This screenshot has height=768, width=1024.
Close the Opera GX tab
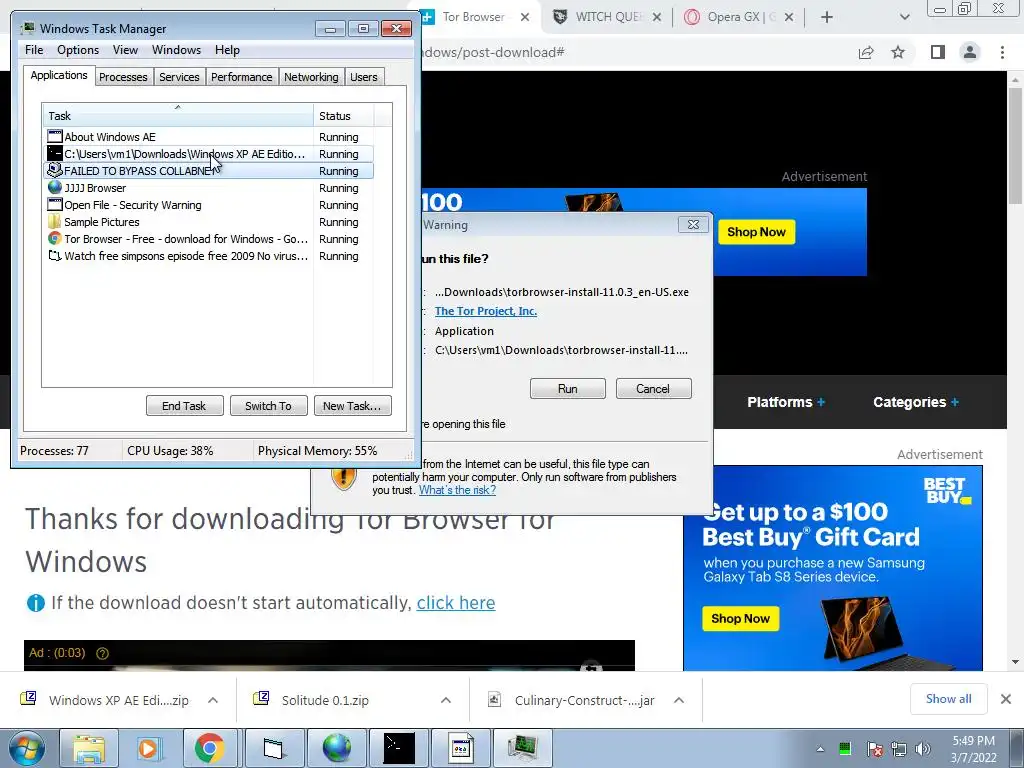coord(789,17)
